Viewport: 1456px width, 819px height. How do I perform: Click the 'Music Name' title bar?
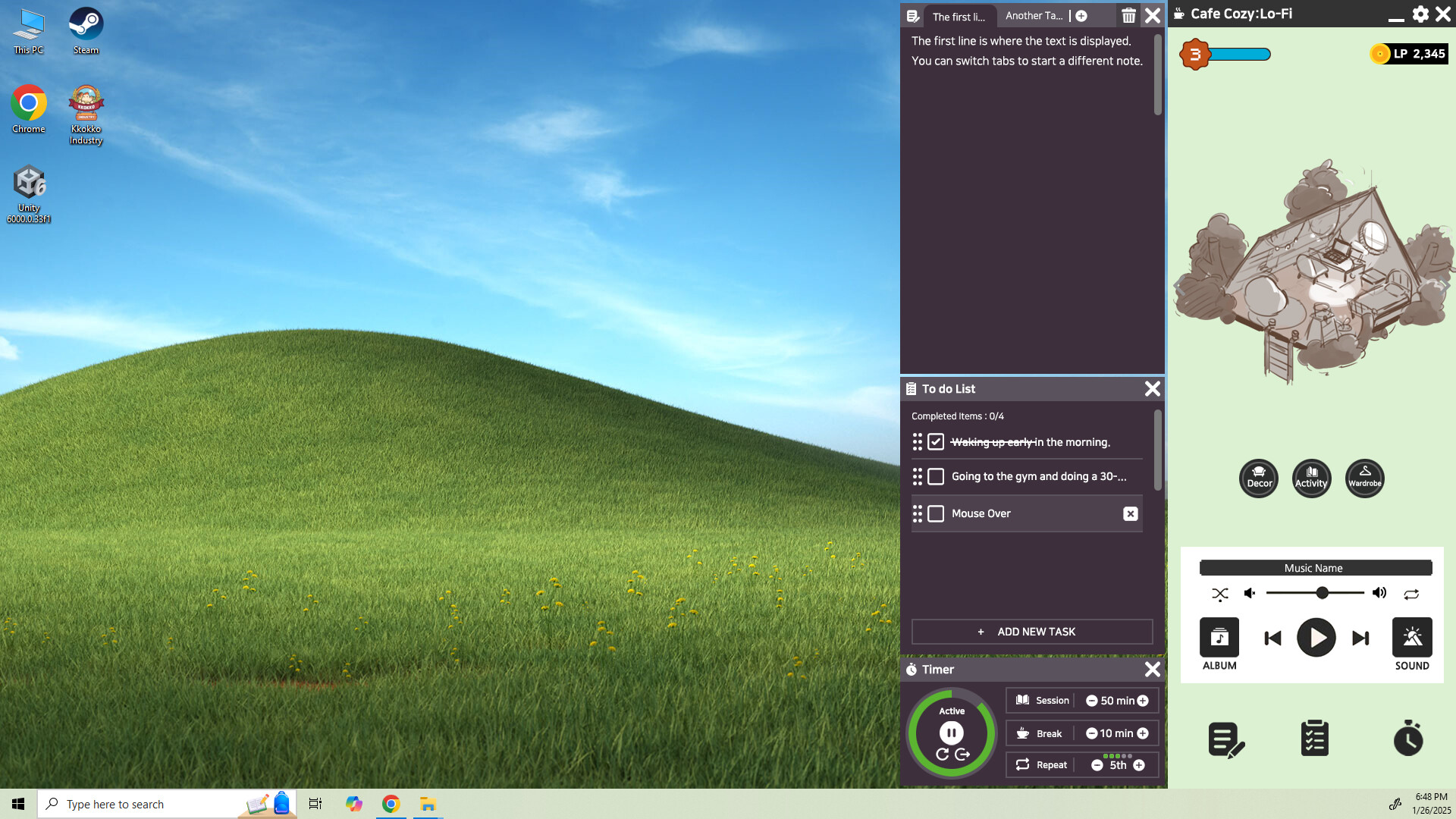coord(1316,568)
